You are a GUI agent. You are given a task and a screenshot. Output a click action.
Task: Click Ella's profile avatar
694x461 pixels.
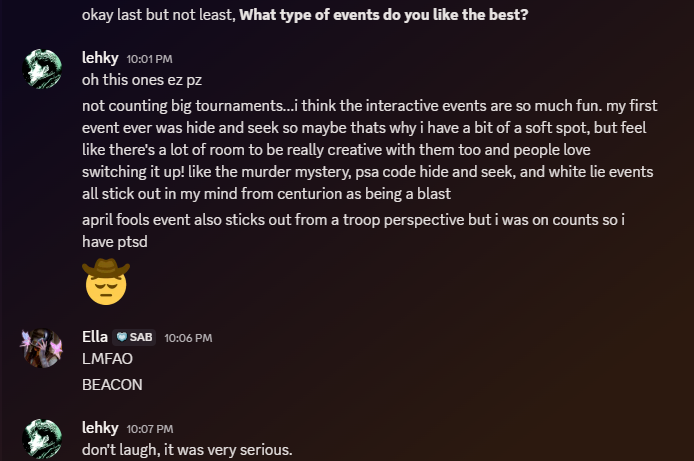(42, 348)
